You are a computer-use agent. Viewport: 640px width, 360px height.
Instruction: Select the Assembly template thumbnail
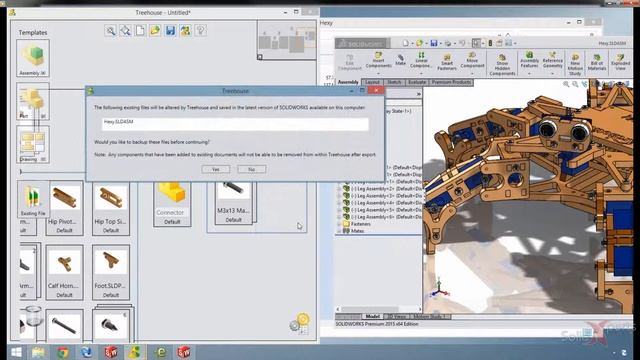[x=33, y=58]
